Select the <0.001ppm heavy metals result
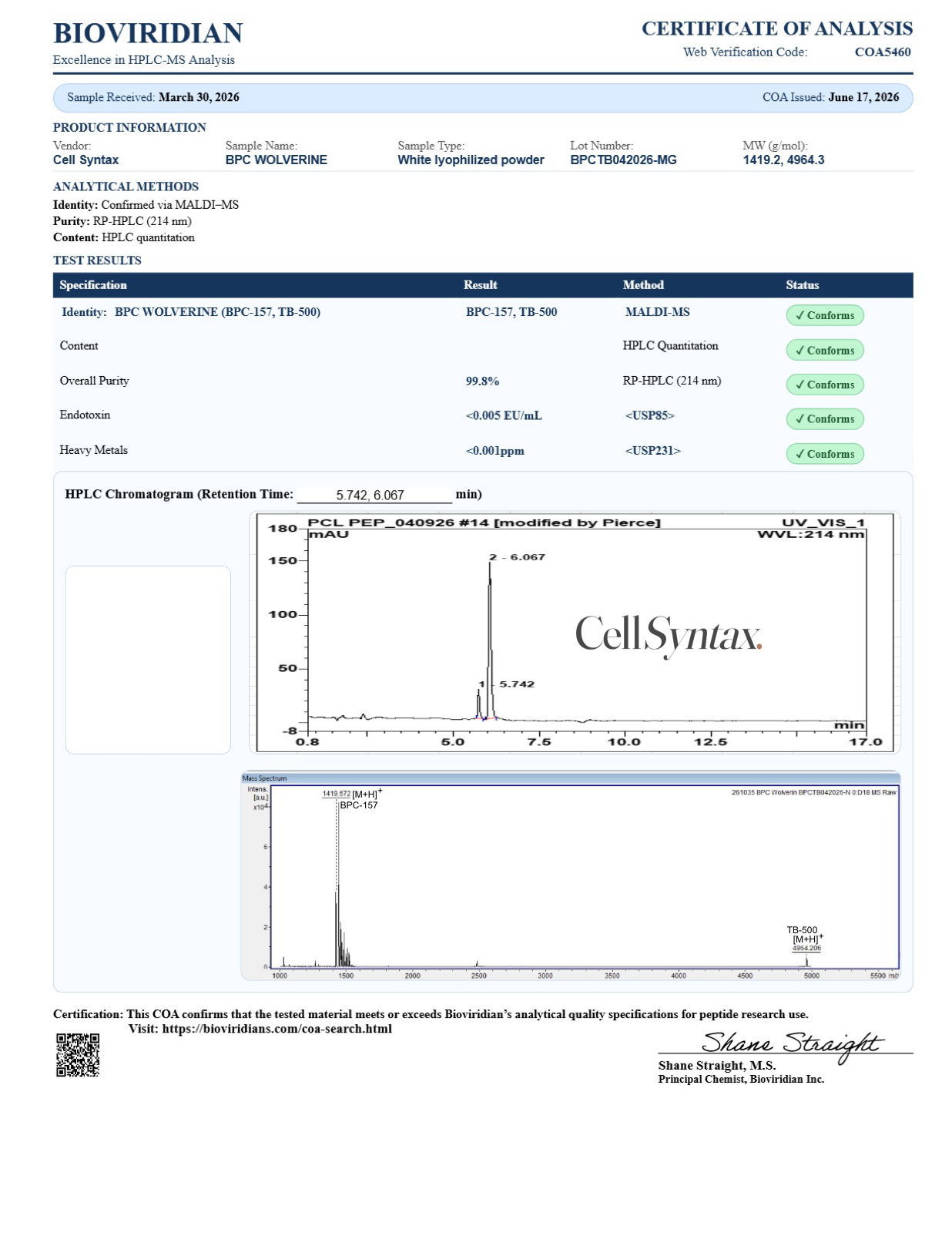The image size is (952, 1233). click(494, 451)
